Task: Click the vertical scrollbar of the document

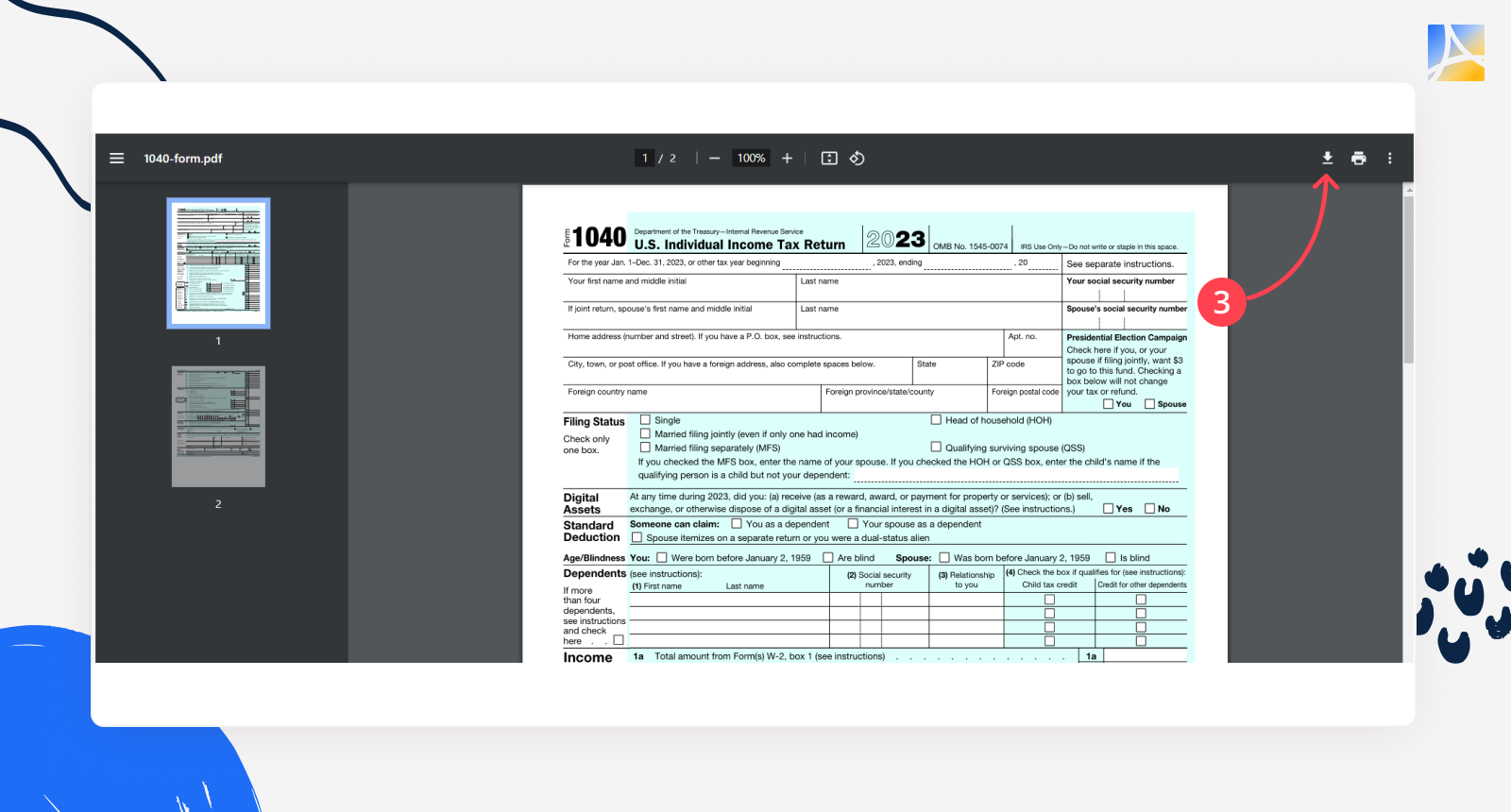Action: [x=1408, y=283]
